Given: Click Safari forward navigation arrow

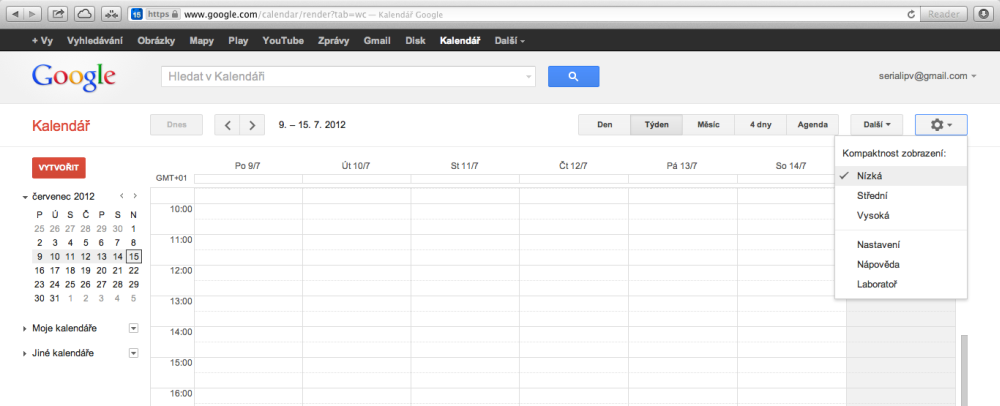Looking at the screenshot, I should coord(33,13).
